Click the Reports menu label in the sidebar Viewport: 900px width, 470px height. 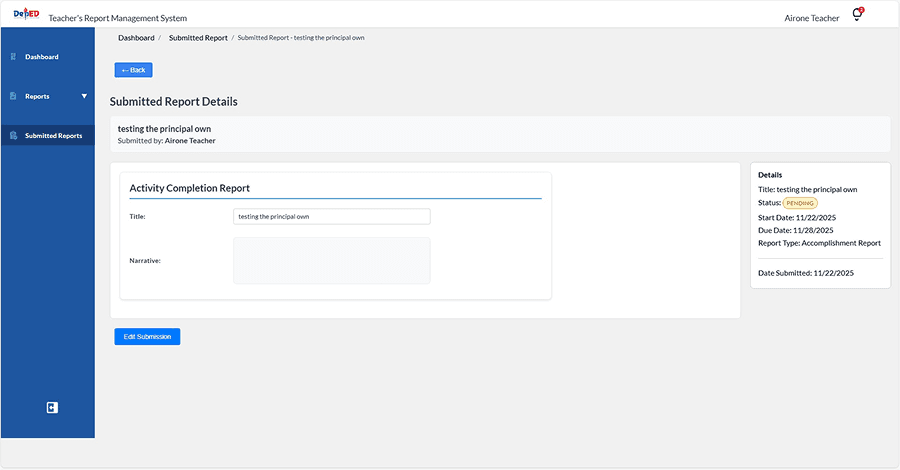click(37, 96)
